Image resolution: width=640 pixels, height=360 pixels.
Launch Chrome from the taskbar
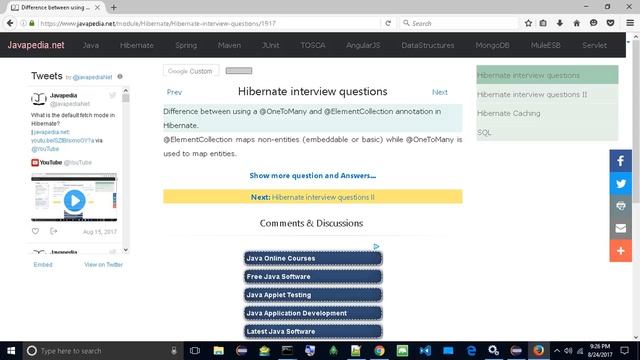click(x=379, y=351)
